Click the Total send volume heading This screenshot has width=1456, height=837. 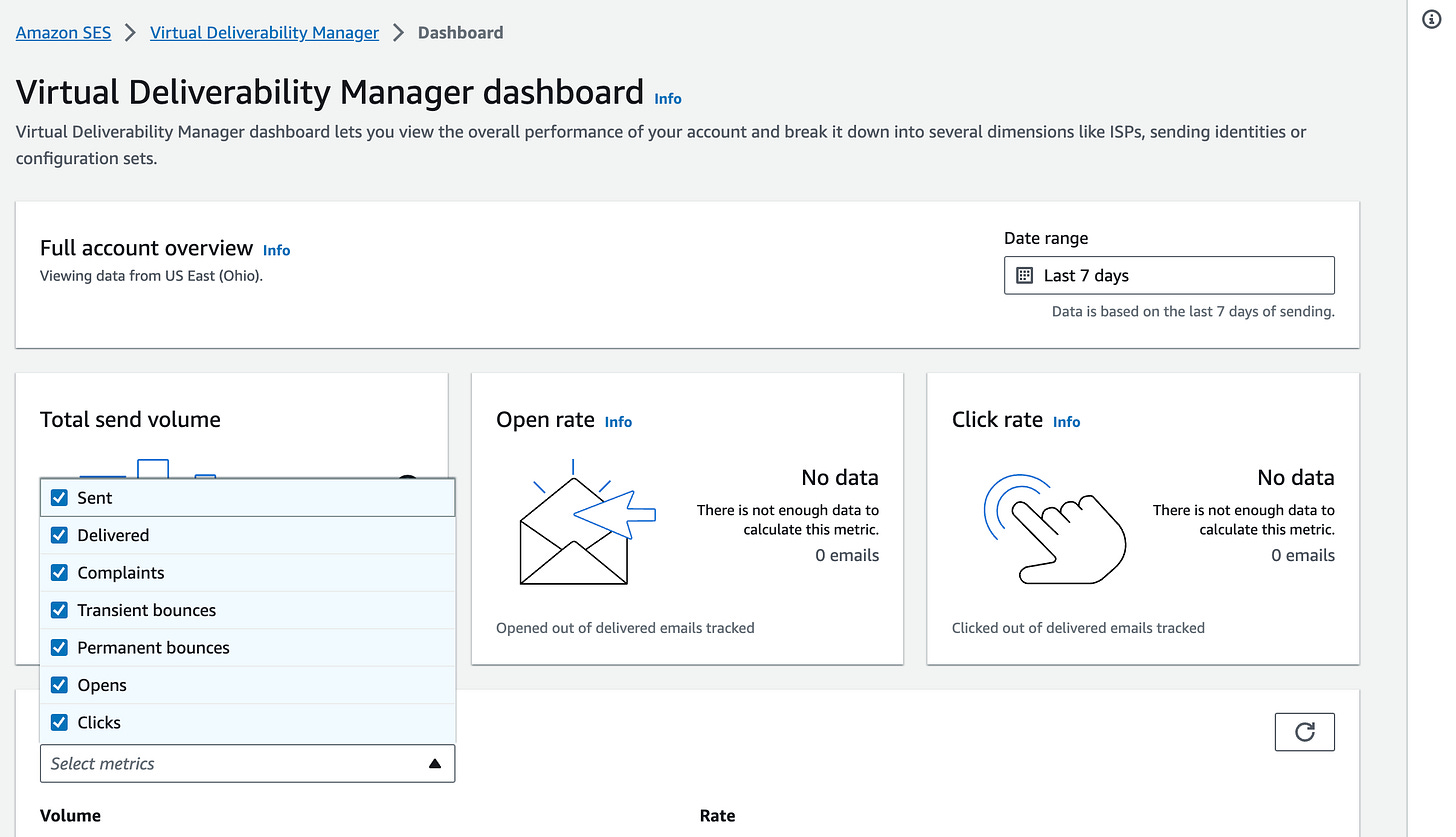point(130,420)
